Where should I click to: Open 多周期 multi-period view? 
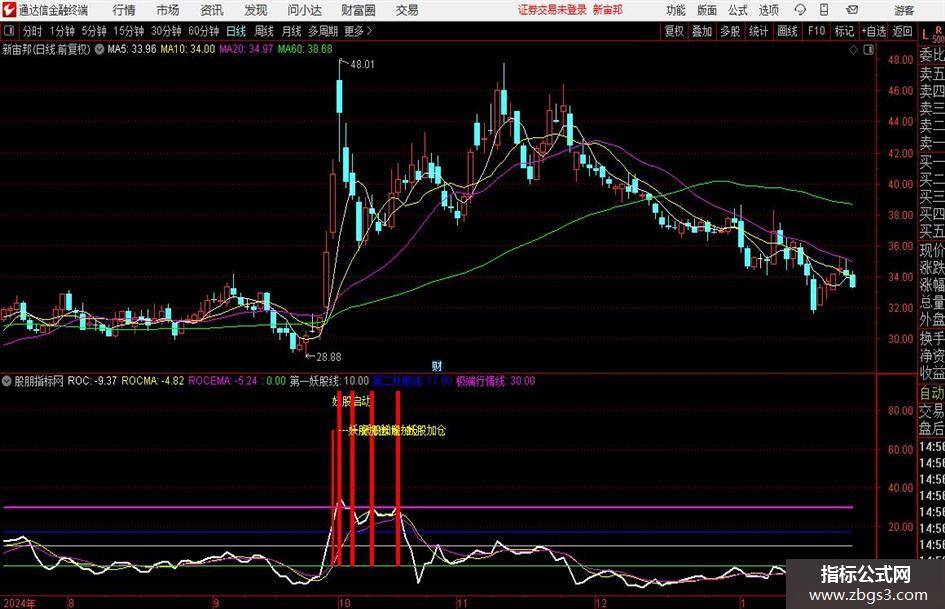(x=323, y=31)
